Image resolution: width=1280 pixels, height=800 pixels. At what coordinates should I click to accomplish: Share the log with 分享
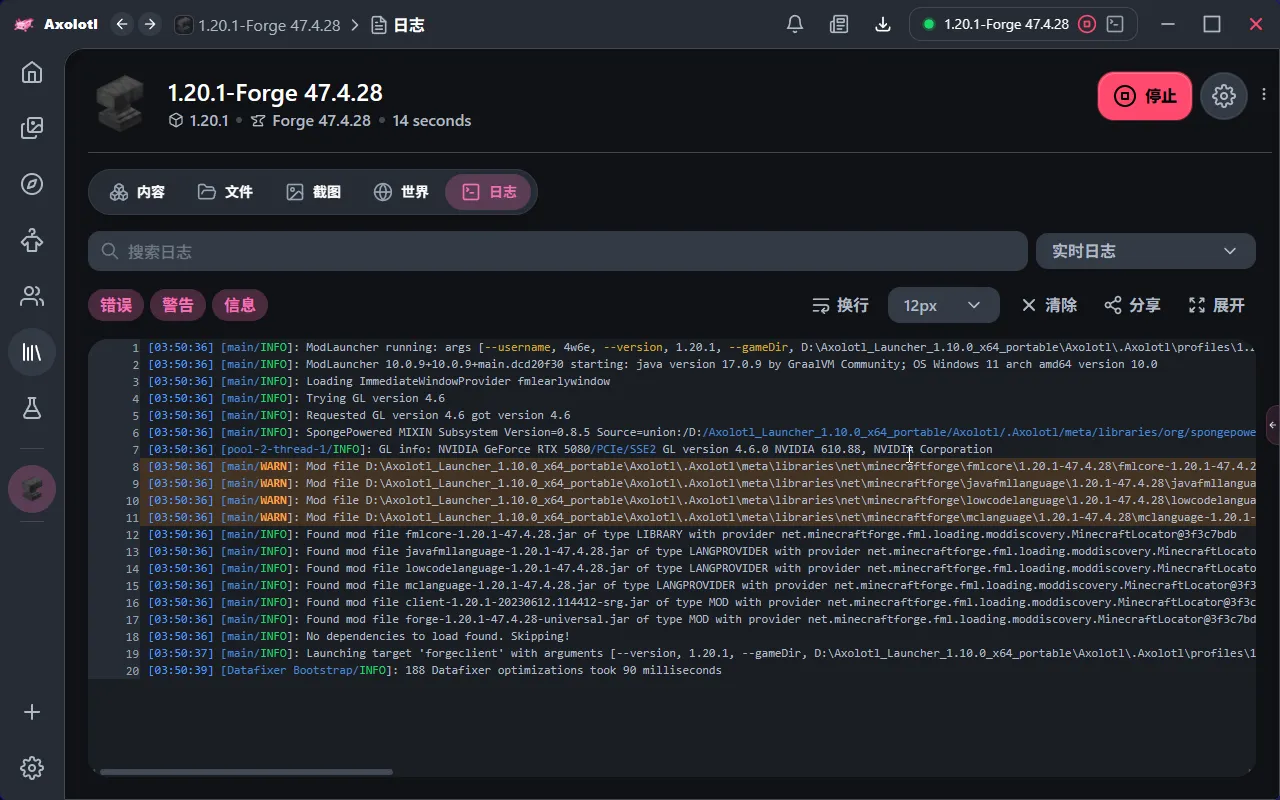pyautogui.click(x=1132, y=305)
